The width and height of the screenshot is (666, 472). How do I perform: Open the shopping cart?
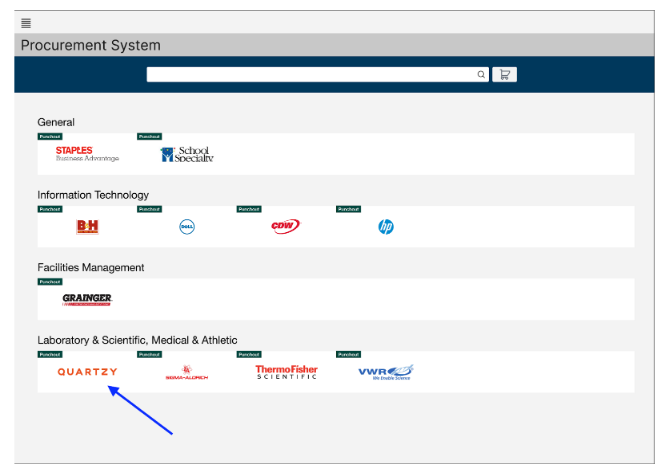coord(505,74)
